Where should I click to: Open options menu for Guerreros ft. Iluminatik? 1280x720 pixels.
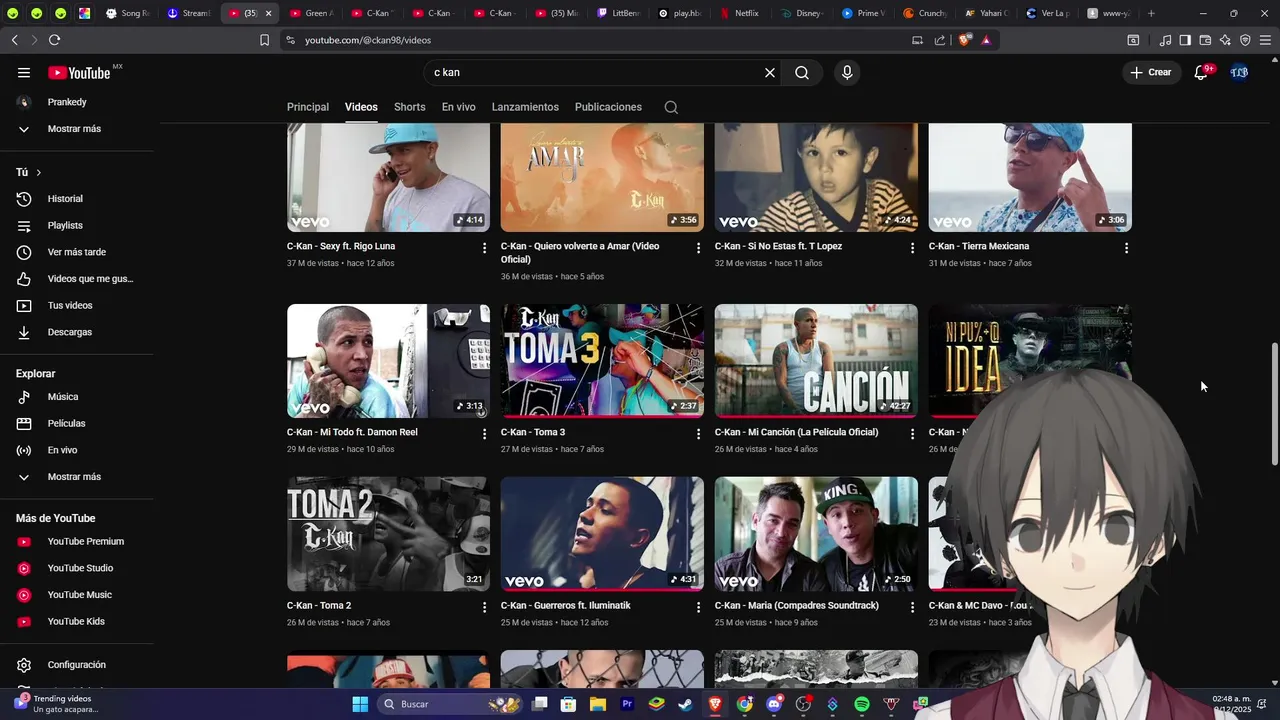[x=699, y=607]
